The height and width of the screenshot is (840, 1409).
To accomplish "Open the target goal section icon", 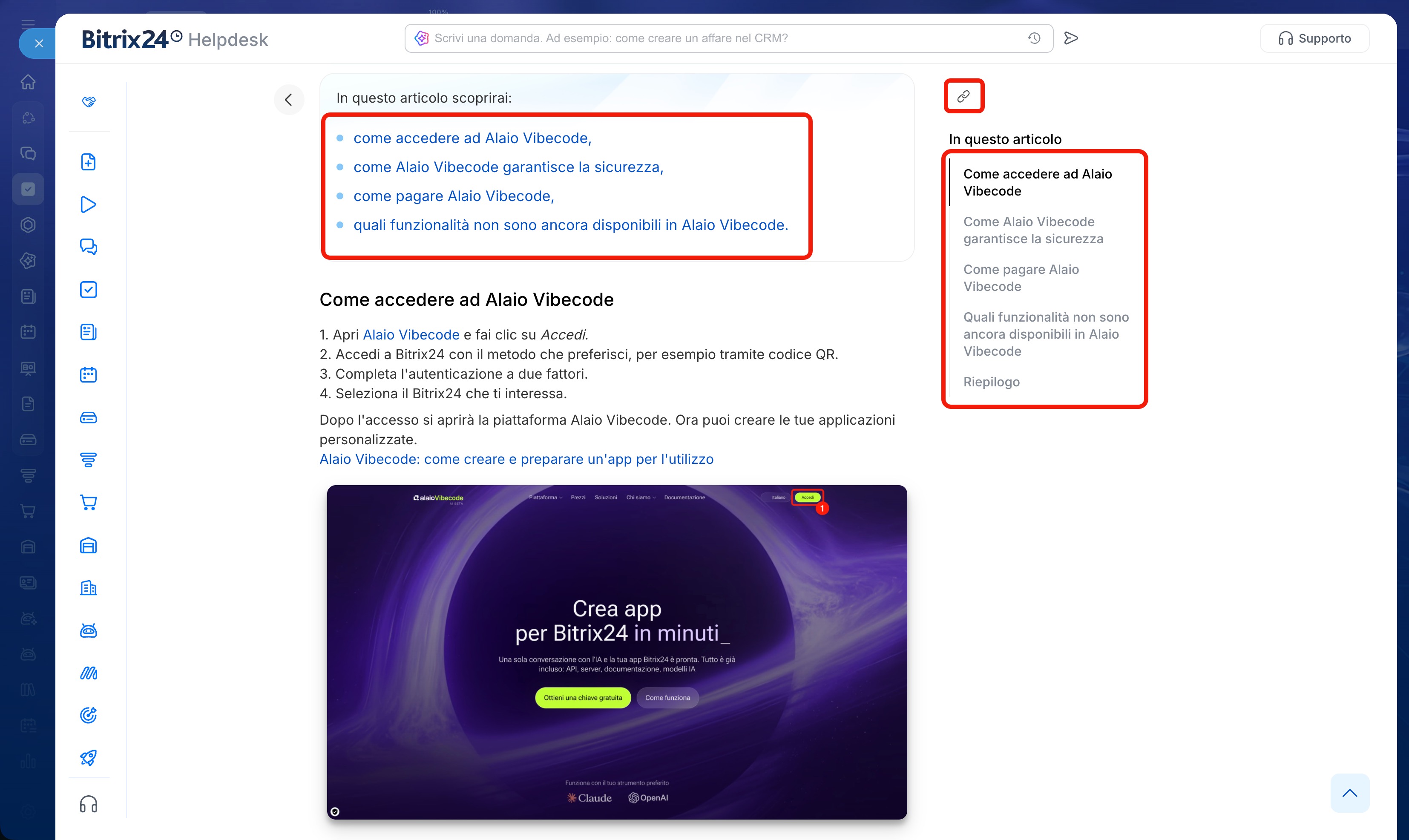I will tap(89, 716).
